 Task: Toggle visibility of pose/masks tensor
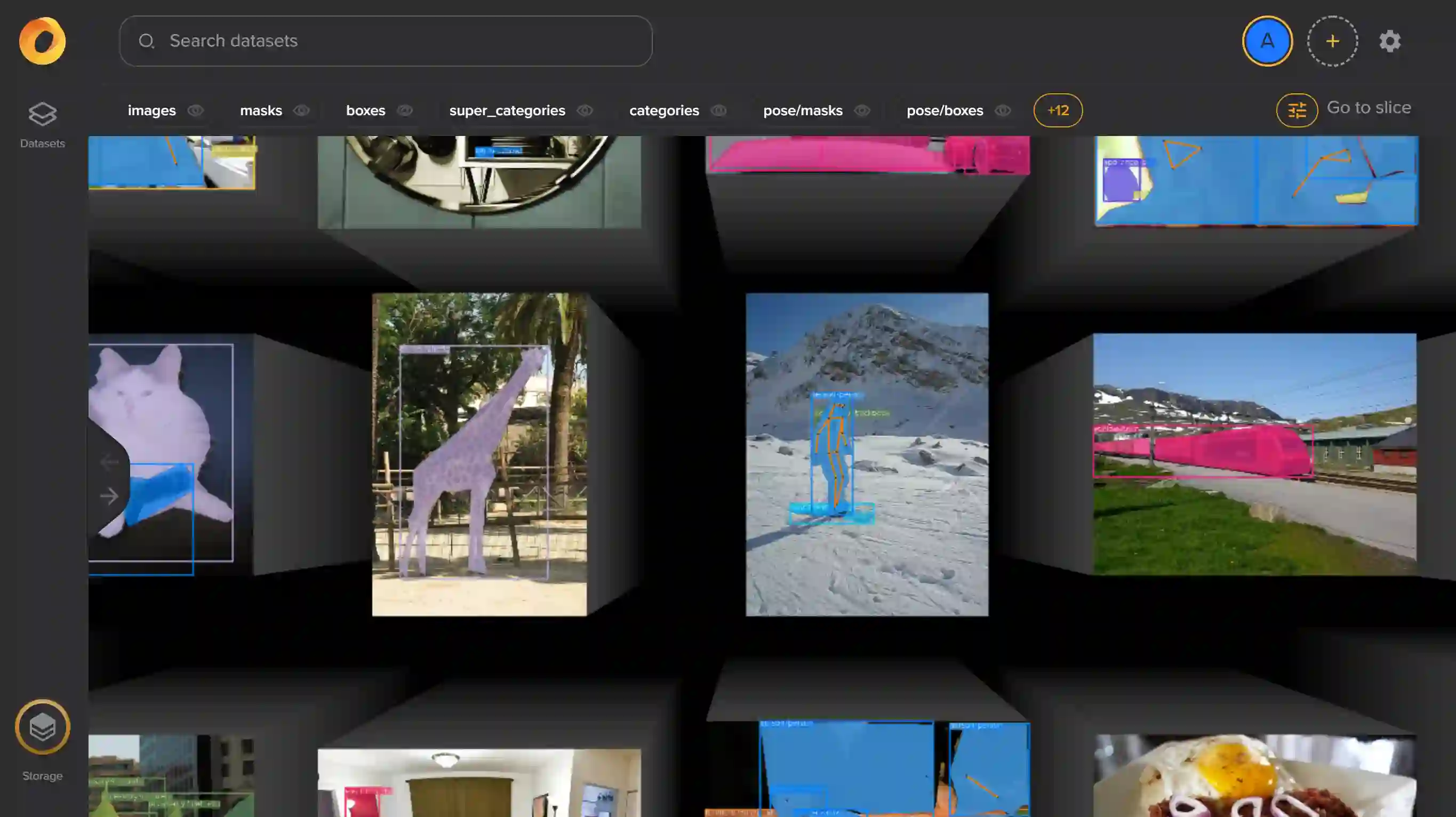(862, 111)
